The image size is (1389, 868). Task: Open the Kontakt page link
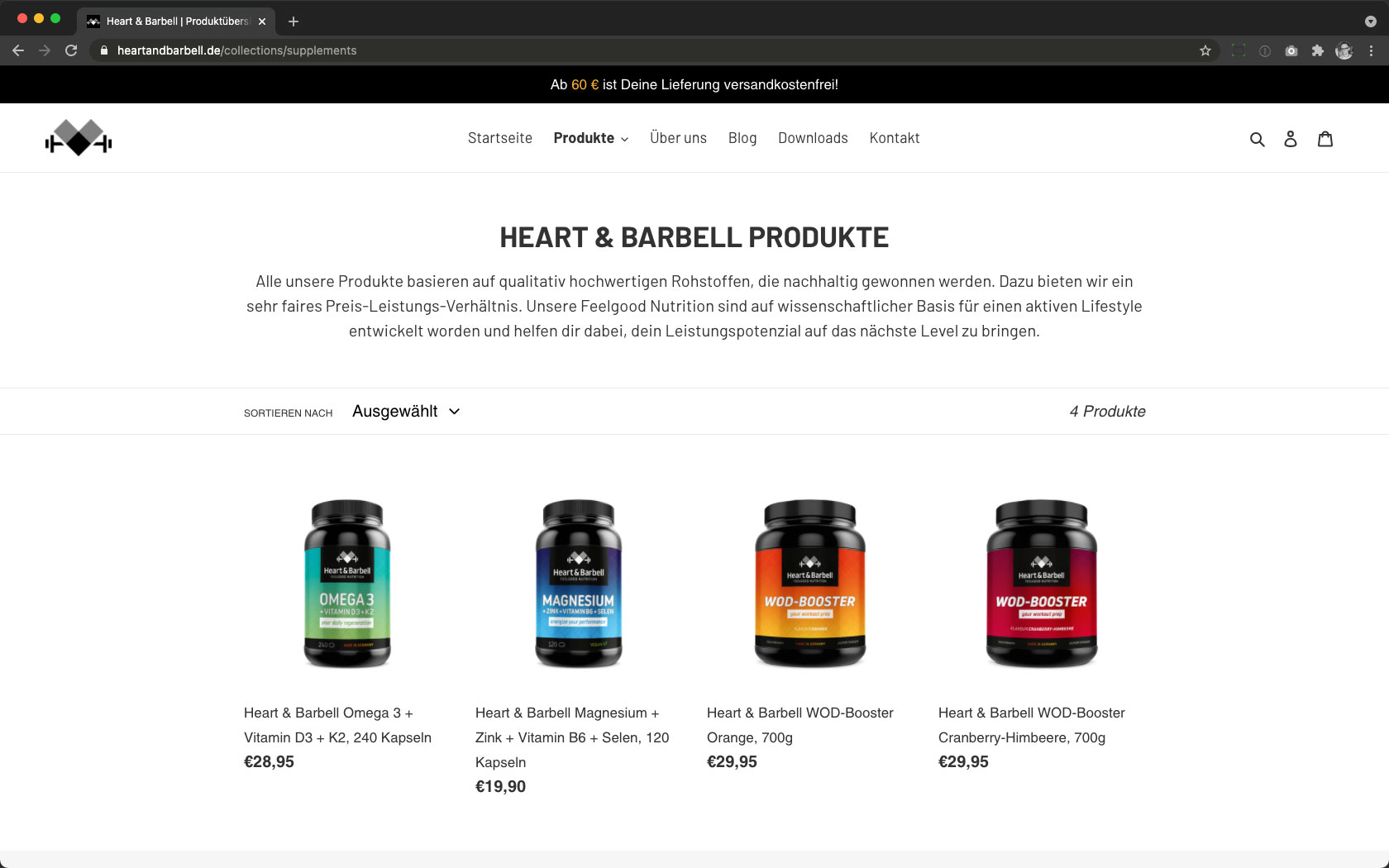click(895, 138)
